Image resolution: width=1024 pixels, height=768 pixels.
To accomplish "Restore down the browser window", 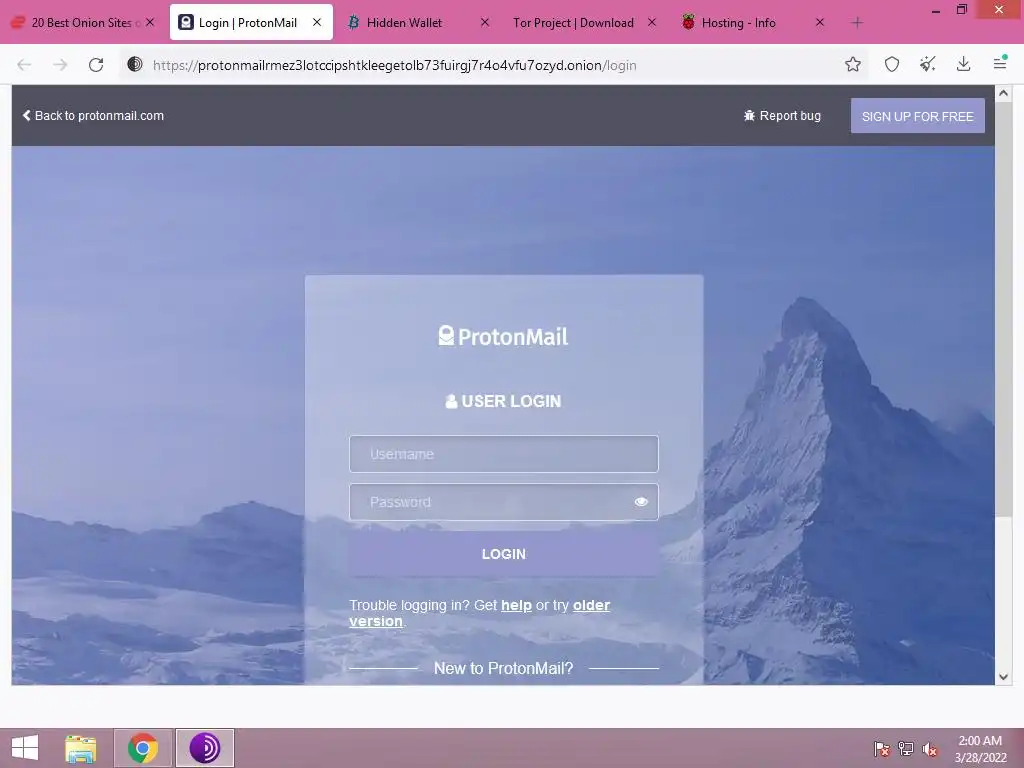I will (x=961, y=10).
